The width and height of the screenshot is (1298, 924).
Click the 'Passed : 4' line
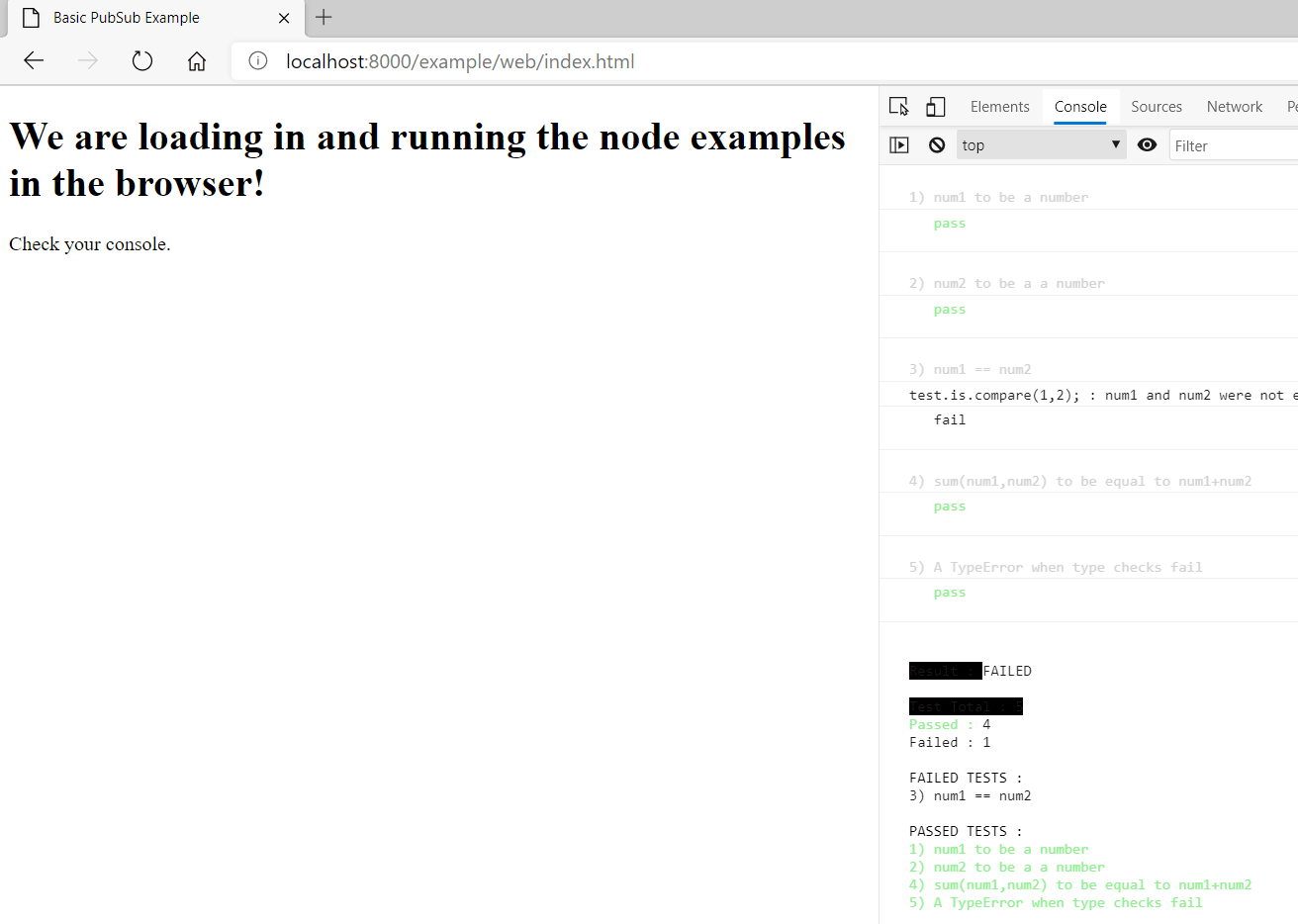tap(950, 724)
